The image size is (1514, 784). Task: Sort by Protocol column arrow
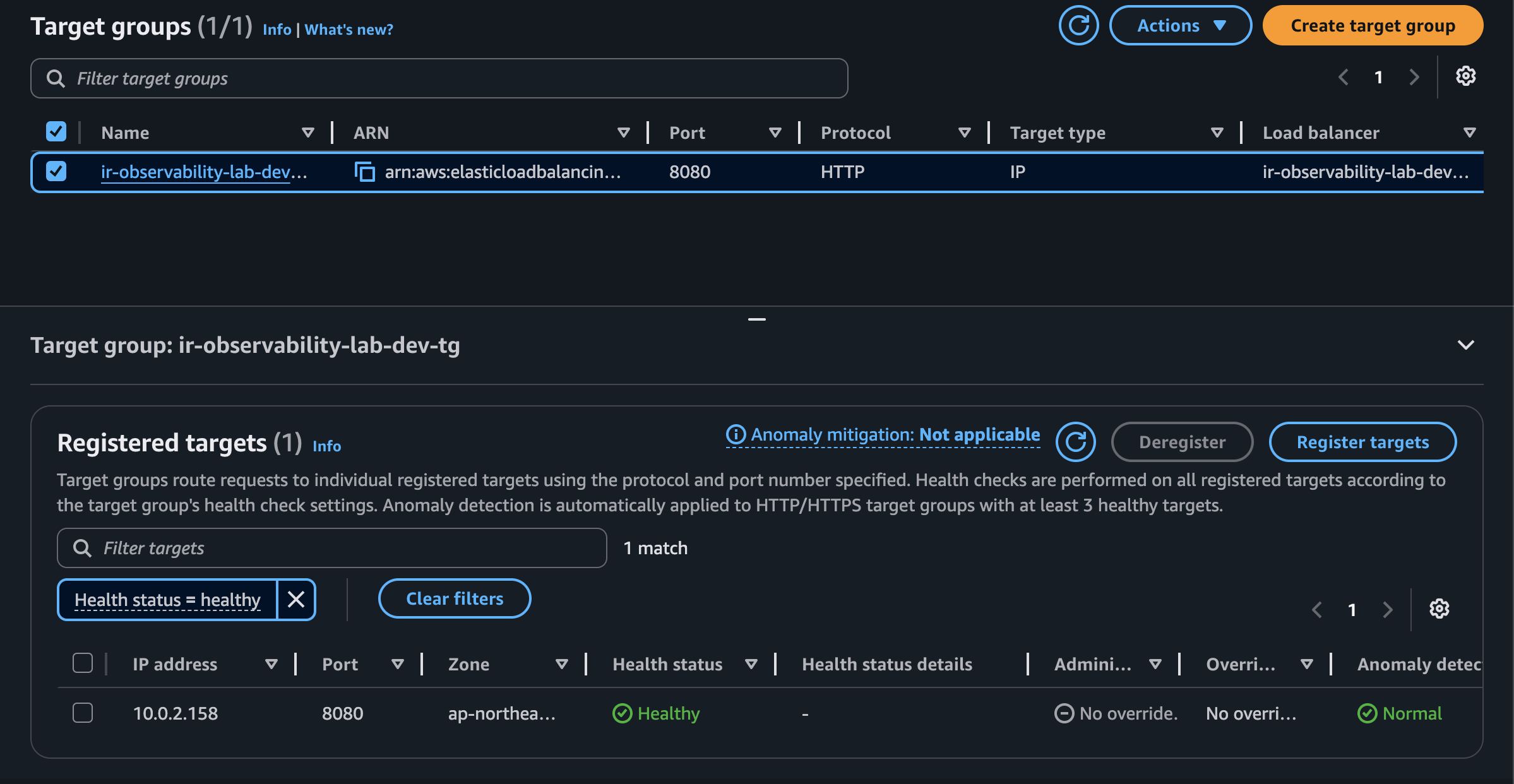pyautogui.click(x=964, y=133)
